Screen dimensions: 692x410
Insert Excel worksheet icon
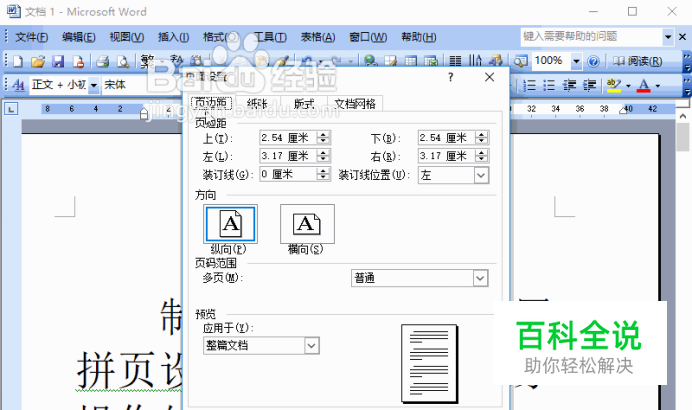click(x=431, y=61)
